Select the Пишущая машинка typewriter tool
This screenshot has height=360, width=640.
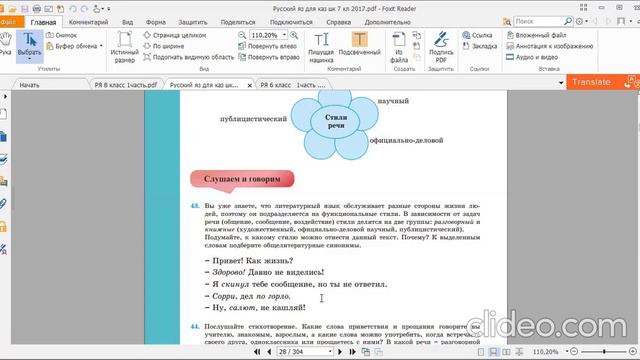point(321,47)
